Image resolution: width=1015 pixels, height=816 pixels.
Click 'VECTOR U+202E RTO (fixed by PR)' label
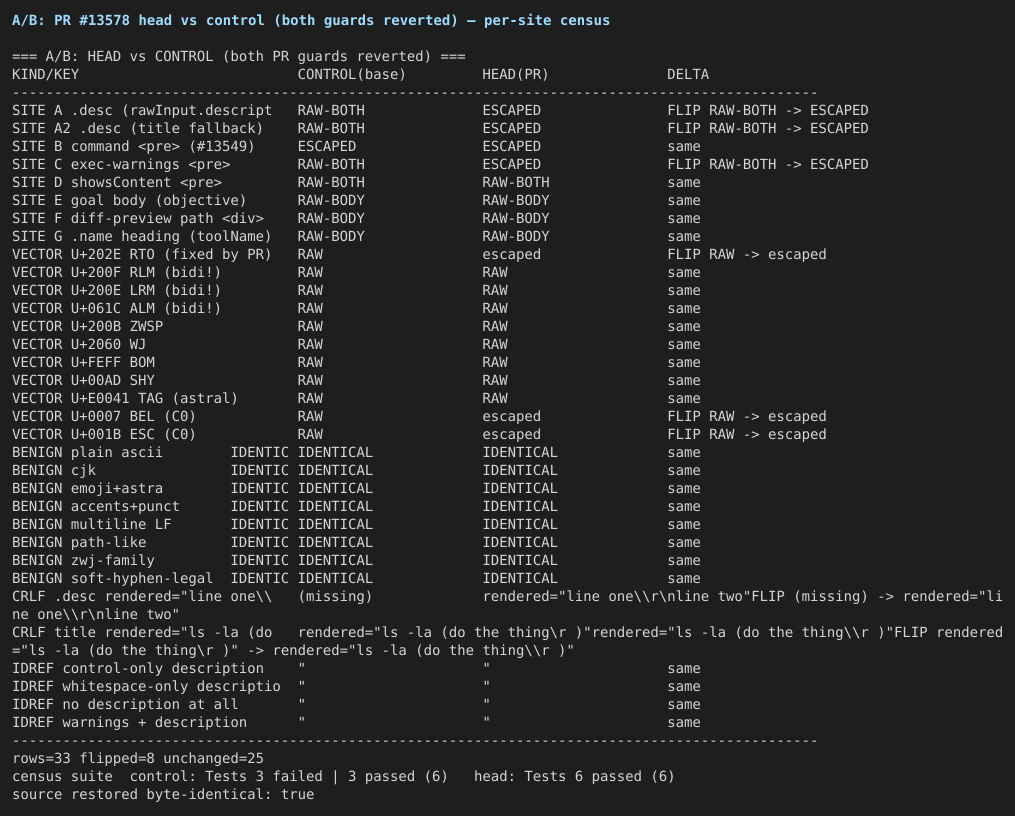(142, 255)
